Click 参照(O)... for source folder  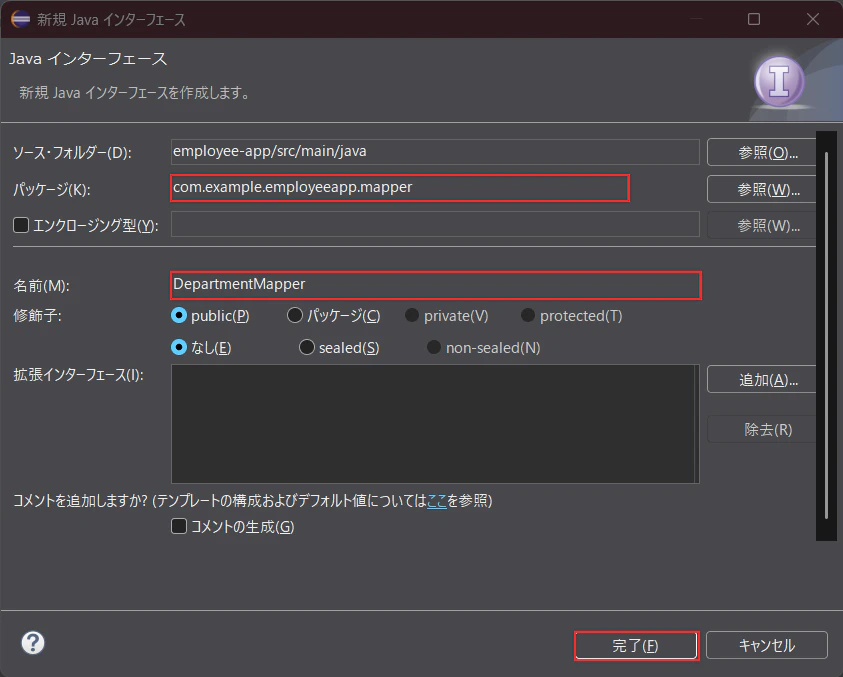tap(763, 153)
